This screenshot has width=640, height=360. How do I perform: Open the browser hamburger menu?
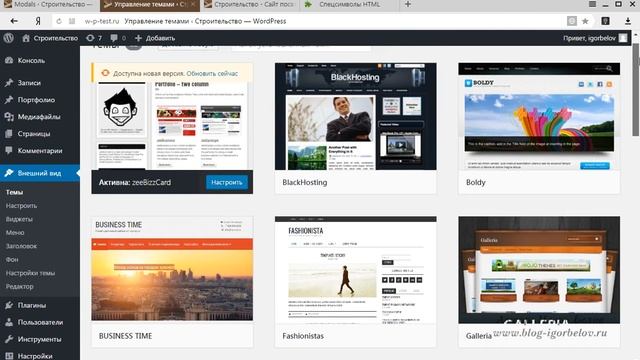[593, 4]
